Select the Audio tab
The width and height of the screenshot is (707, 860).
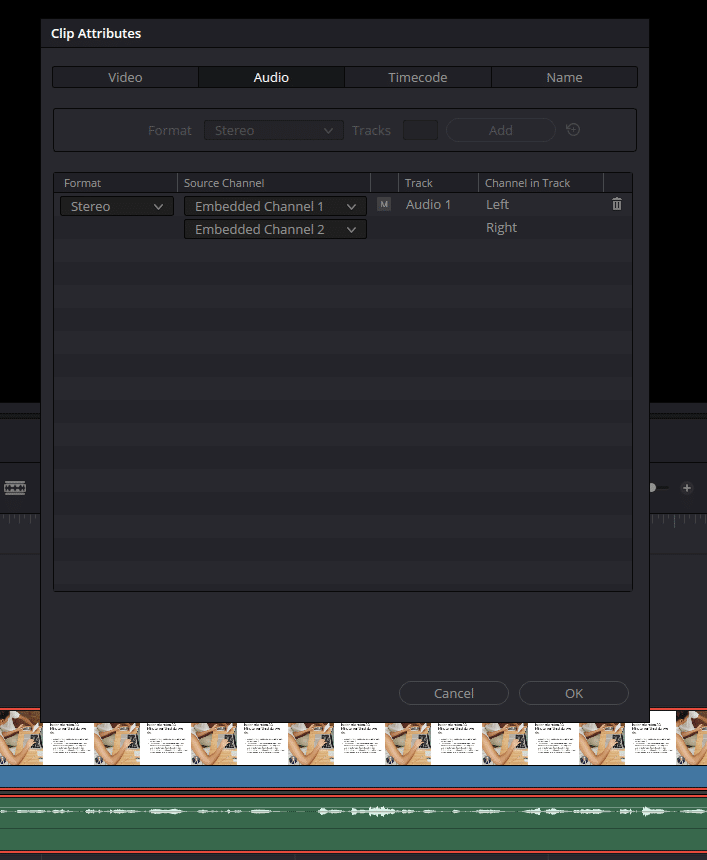point(272,77)
